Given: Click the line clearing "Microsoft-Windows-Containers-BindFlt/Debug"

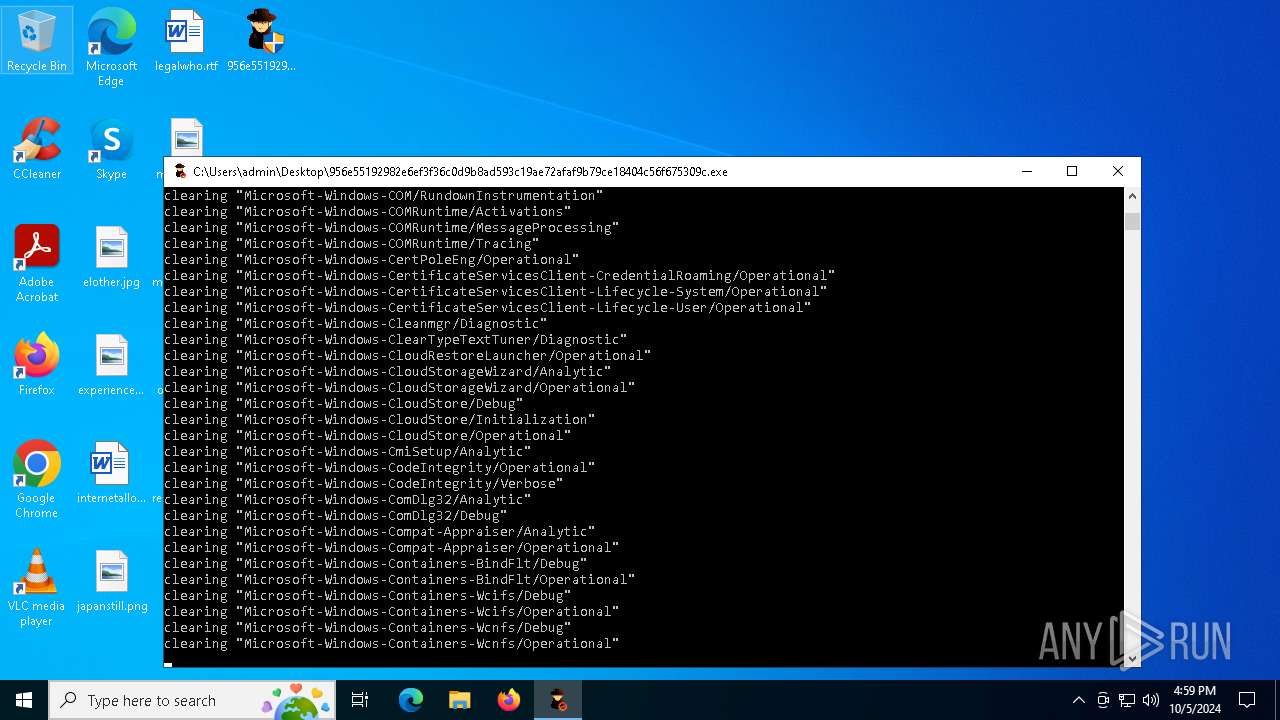Looking at the screenshot, I should [x=376, y=563].
